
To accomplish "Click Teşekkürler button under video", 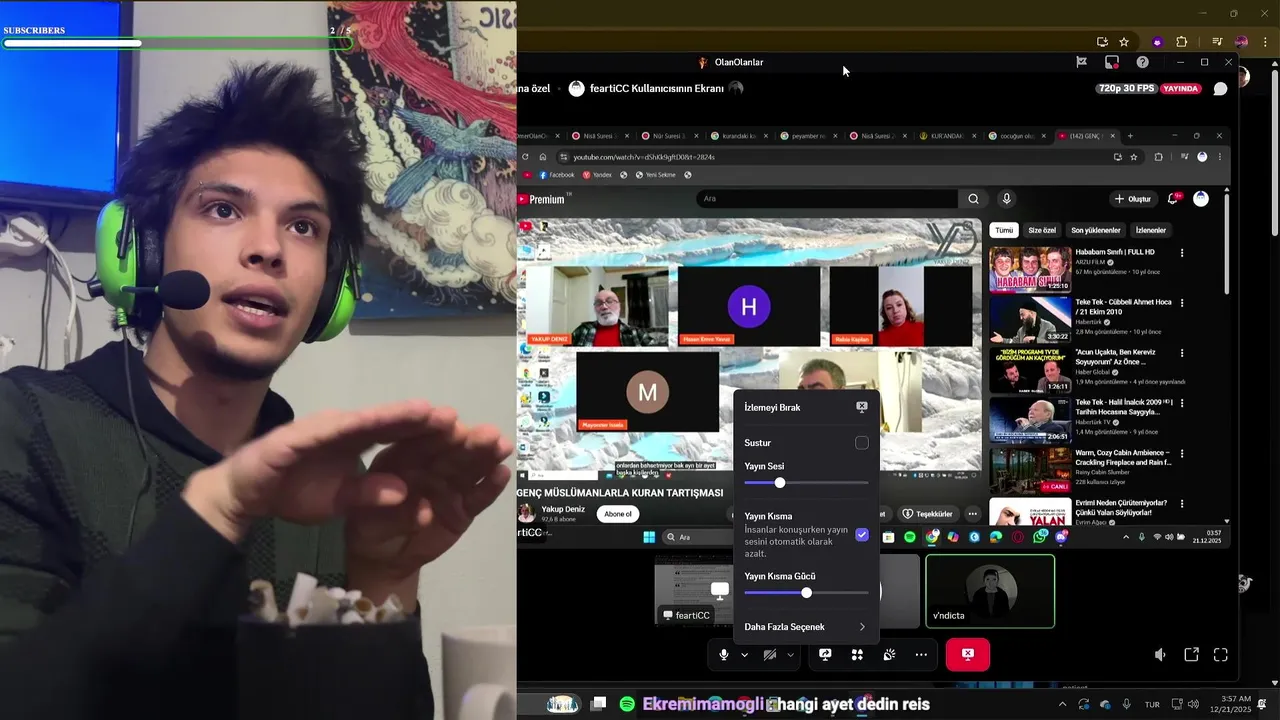I will pyautogui.click(x=927, y=514).
